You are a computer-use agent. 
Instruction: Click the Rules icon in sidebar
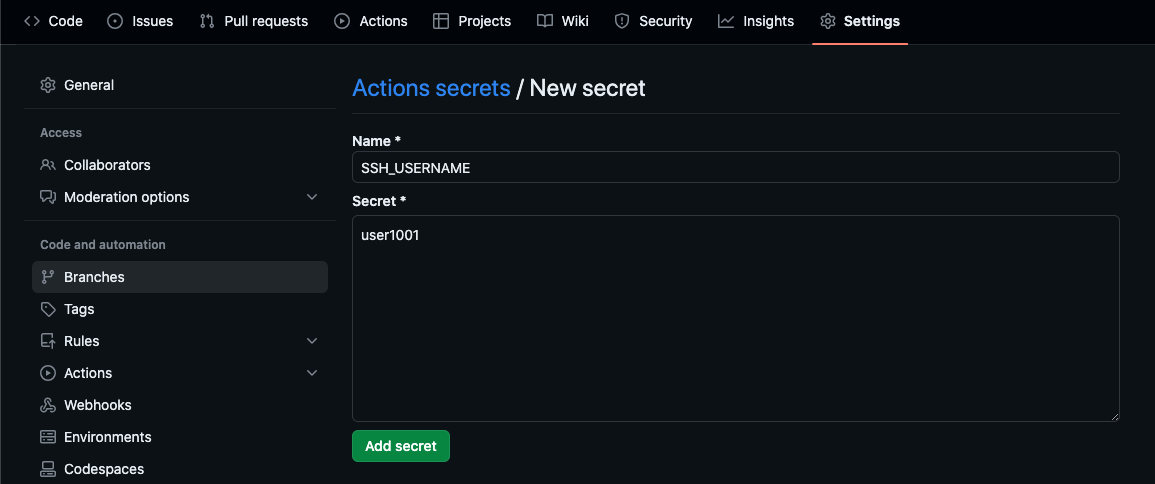click(x=48, y=341)
